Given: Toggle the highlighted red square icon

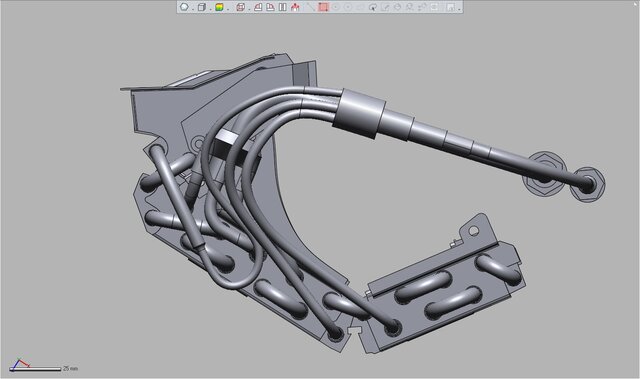Looking at the screenshot, I should coord(323,7).
